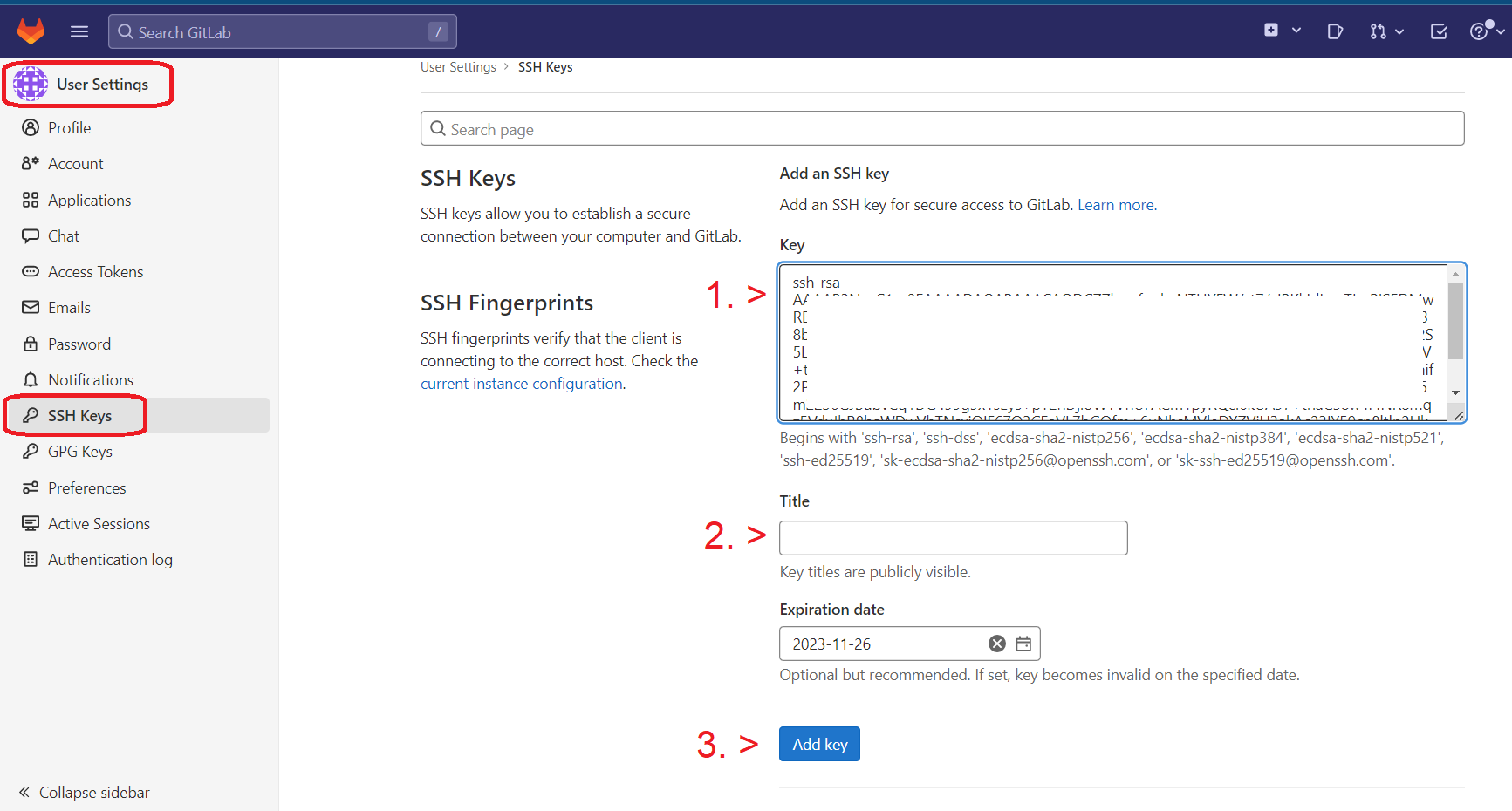Click the User Settings avatar icon
The height and width of the screenshot is (811, 1512).
coord(31,84)
